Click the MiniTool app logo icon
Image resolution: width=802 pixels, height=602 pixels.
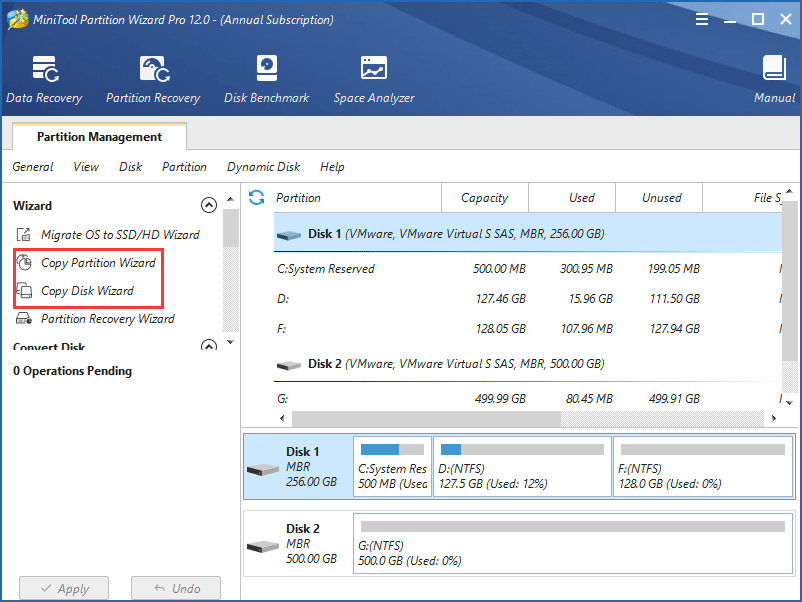17,19
